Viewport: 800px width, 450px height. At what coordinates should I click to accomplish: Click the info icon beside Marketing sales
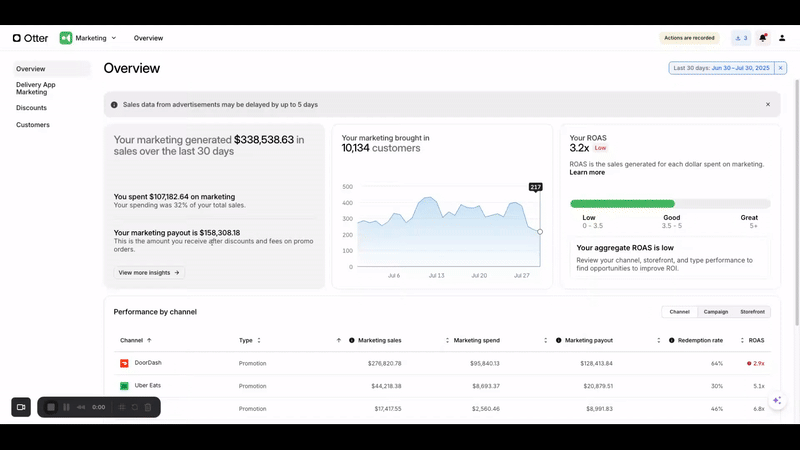click(352, 340)
